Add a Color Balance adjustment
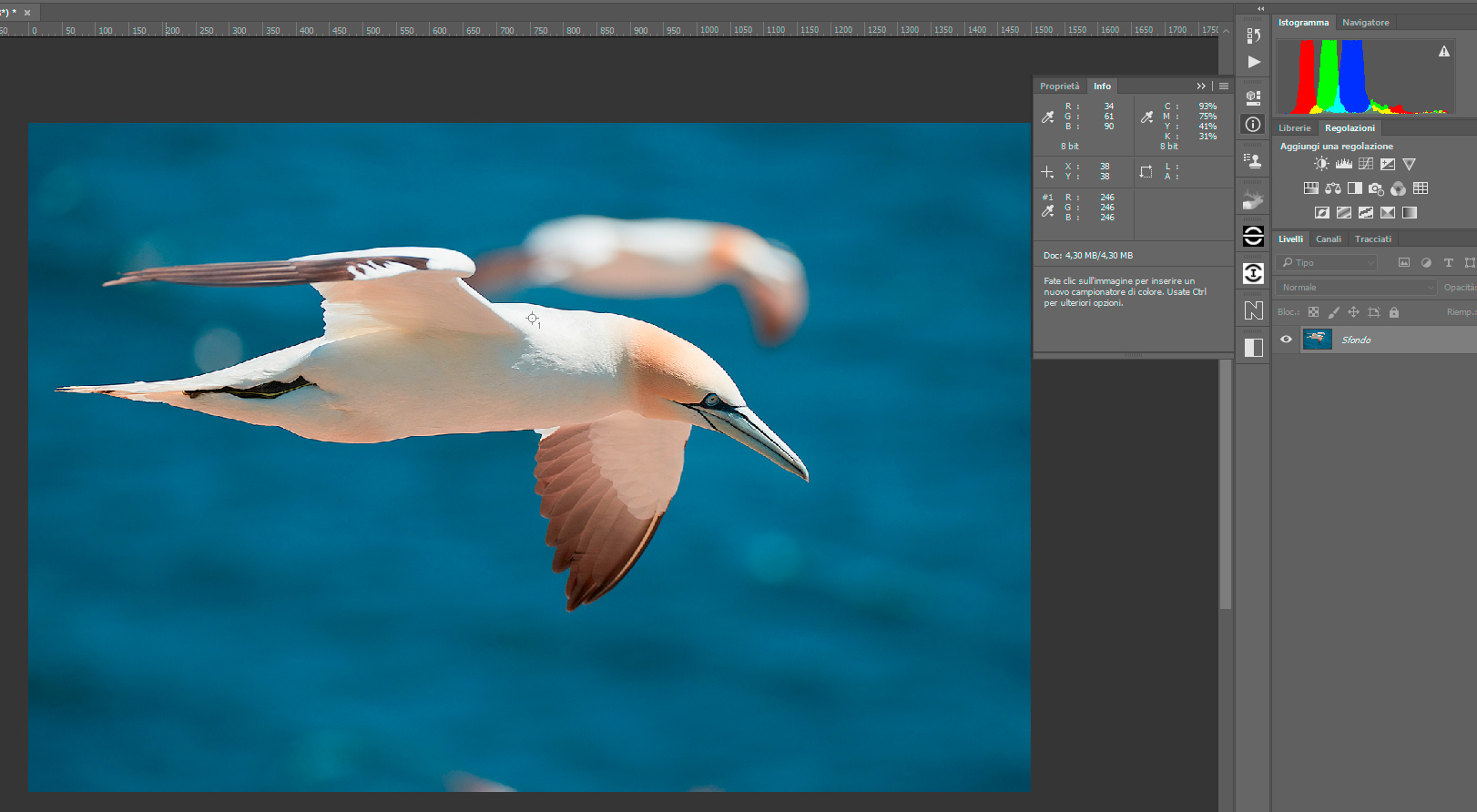This screenshot has width=1477, height=812. click(1333, 188)
